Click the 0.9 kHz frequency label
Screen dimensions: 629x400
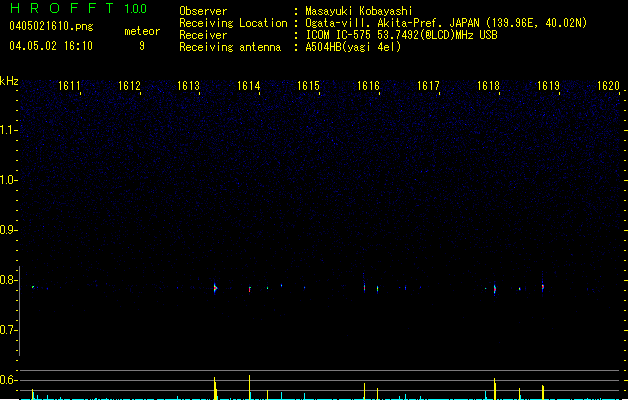click(x=8, y=230)
